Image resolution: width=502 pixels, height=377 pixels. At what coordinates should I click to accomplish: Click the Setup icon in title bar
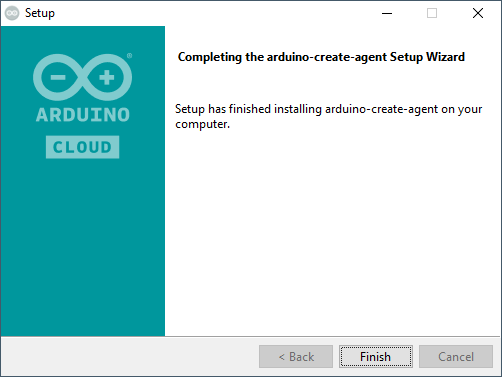tap(12, 13)
